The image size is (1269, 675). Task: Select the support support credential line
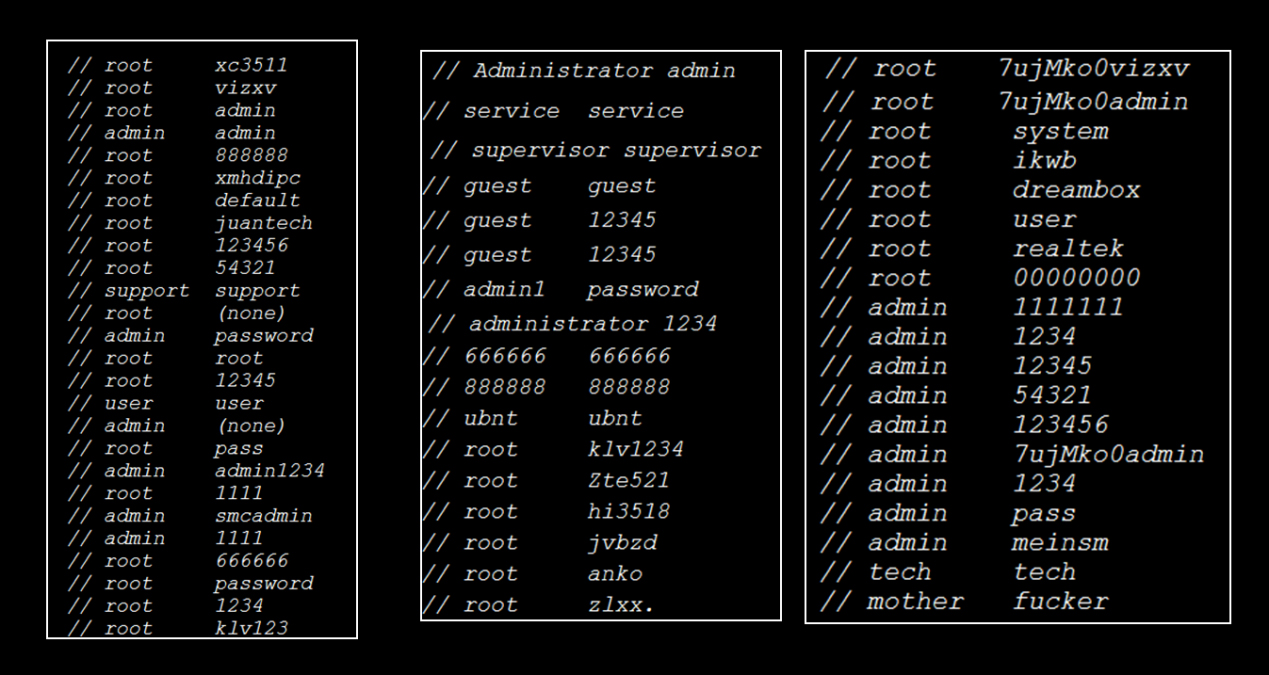(184, 291)
